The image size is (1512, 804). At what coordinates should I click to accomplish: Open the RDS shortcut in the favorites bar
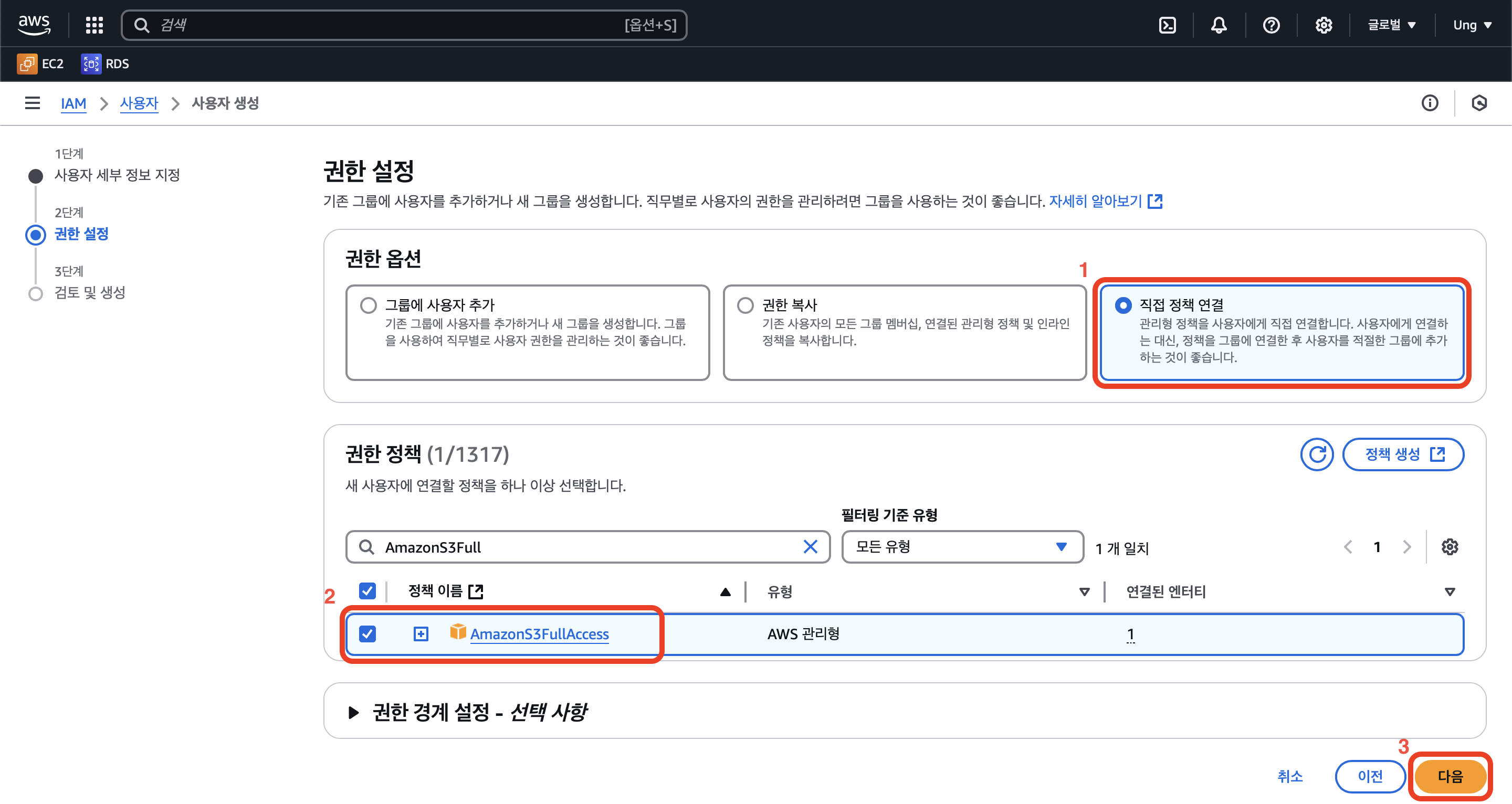106,64
